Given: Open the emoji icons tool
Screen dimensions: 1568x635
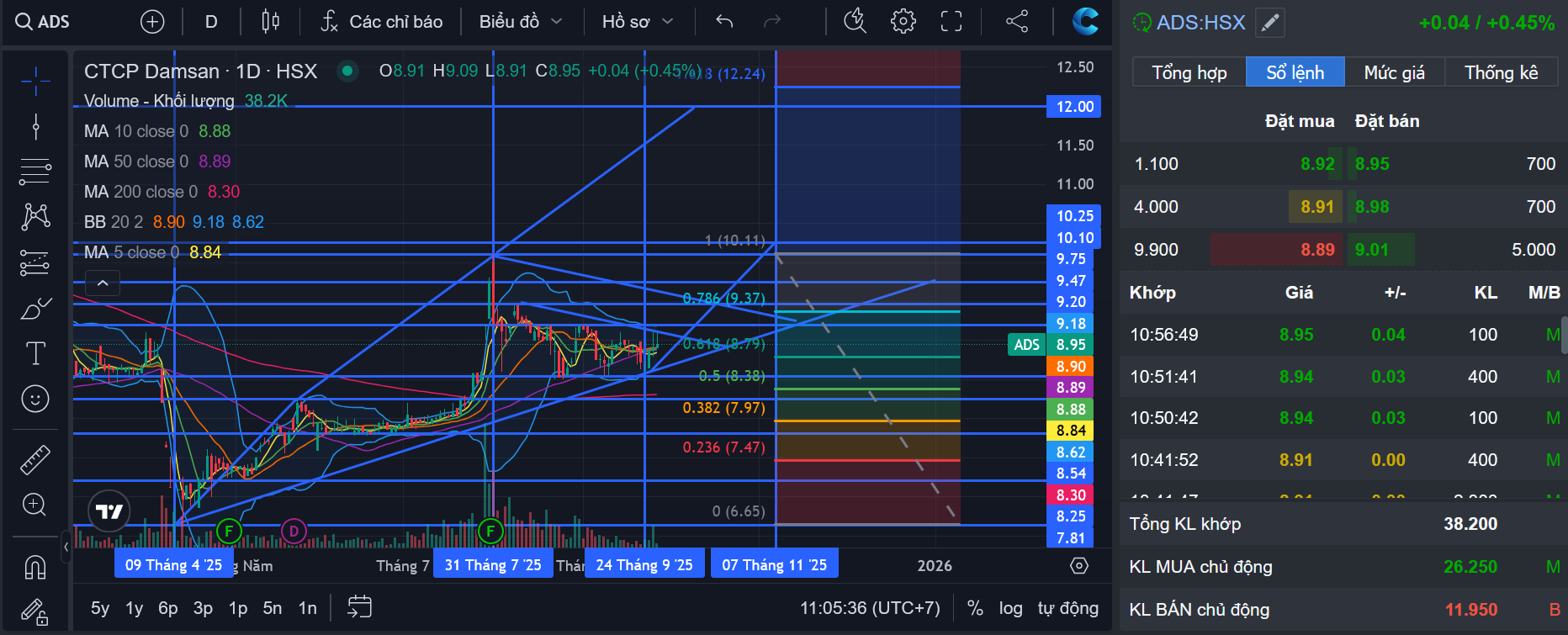Looking at the screenshot, I should 35,399.
